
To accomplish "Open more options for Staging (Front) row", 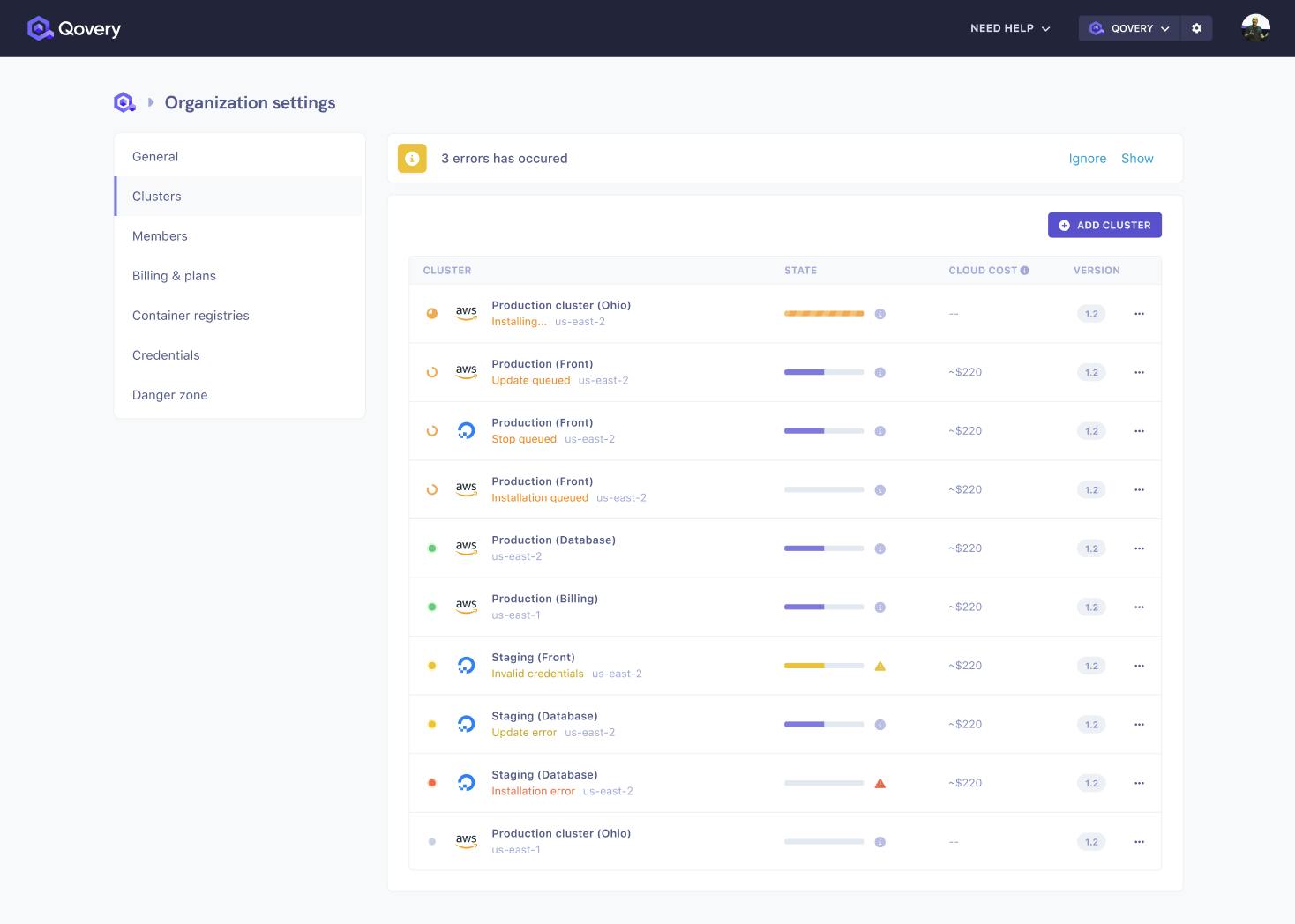I will 1139,666.
